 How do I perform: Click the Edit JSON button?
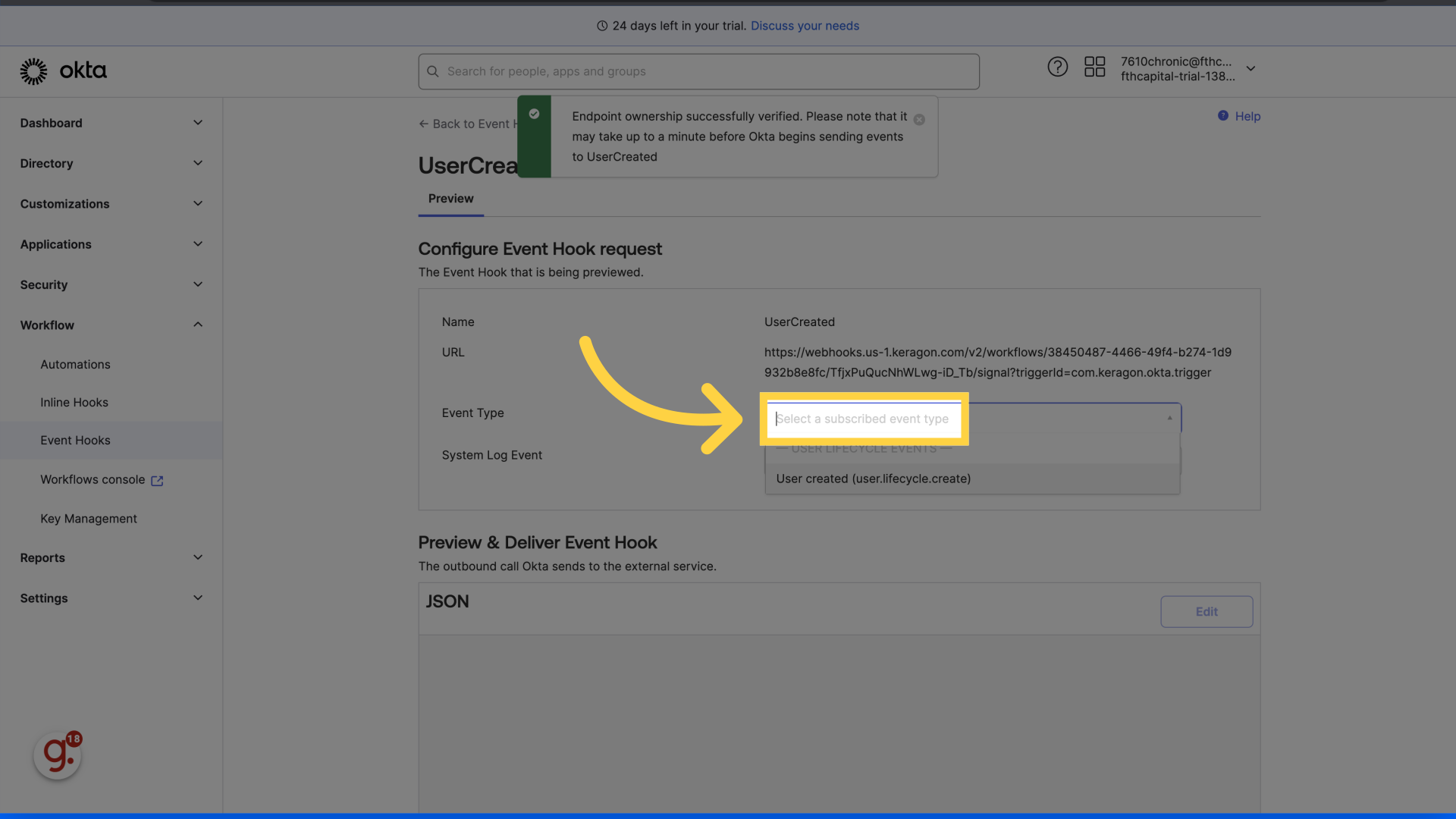pos(1206,611)
